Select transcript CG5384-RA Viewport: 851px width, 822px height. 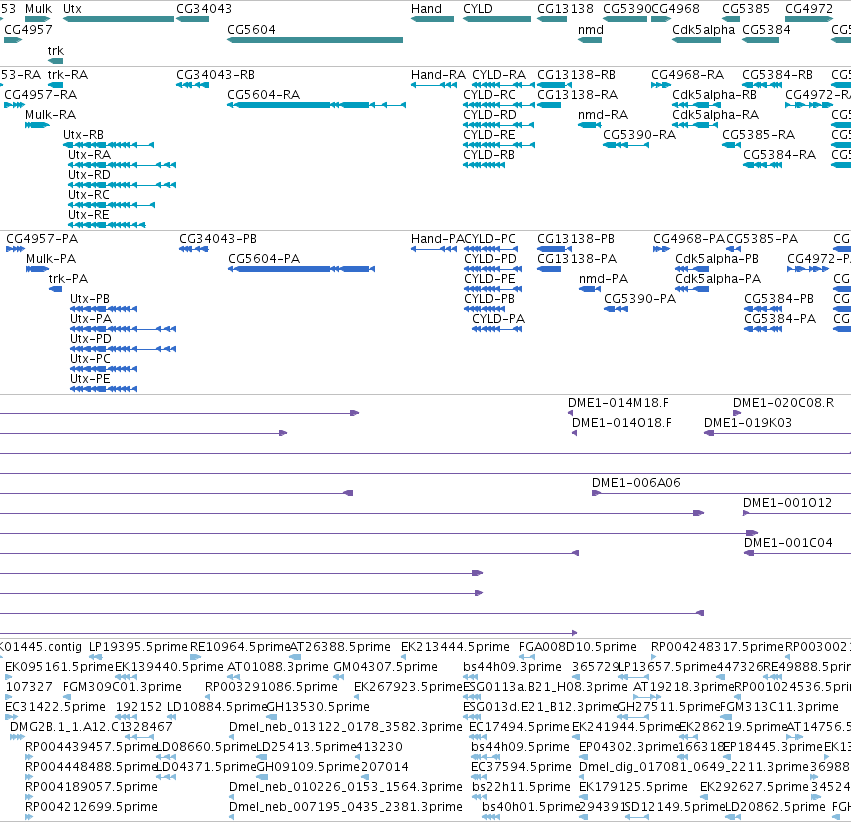(763, 165)
